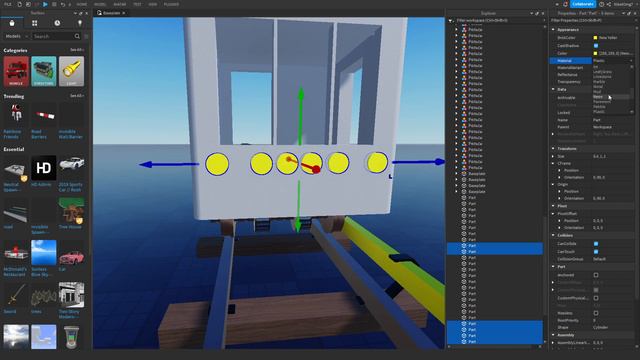Open the Models category dropdown in Toolbox

[x=16, y=36]
